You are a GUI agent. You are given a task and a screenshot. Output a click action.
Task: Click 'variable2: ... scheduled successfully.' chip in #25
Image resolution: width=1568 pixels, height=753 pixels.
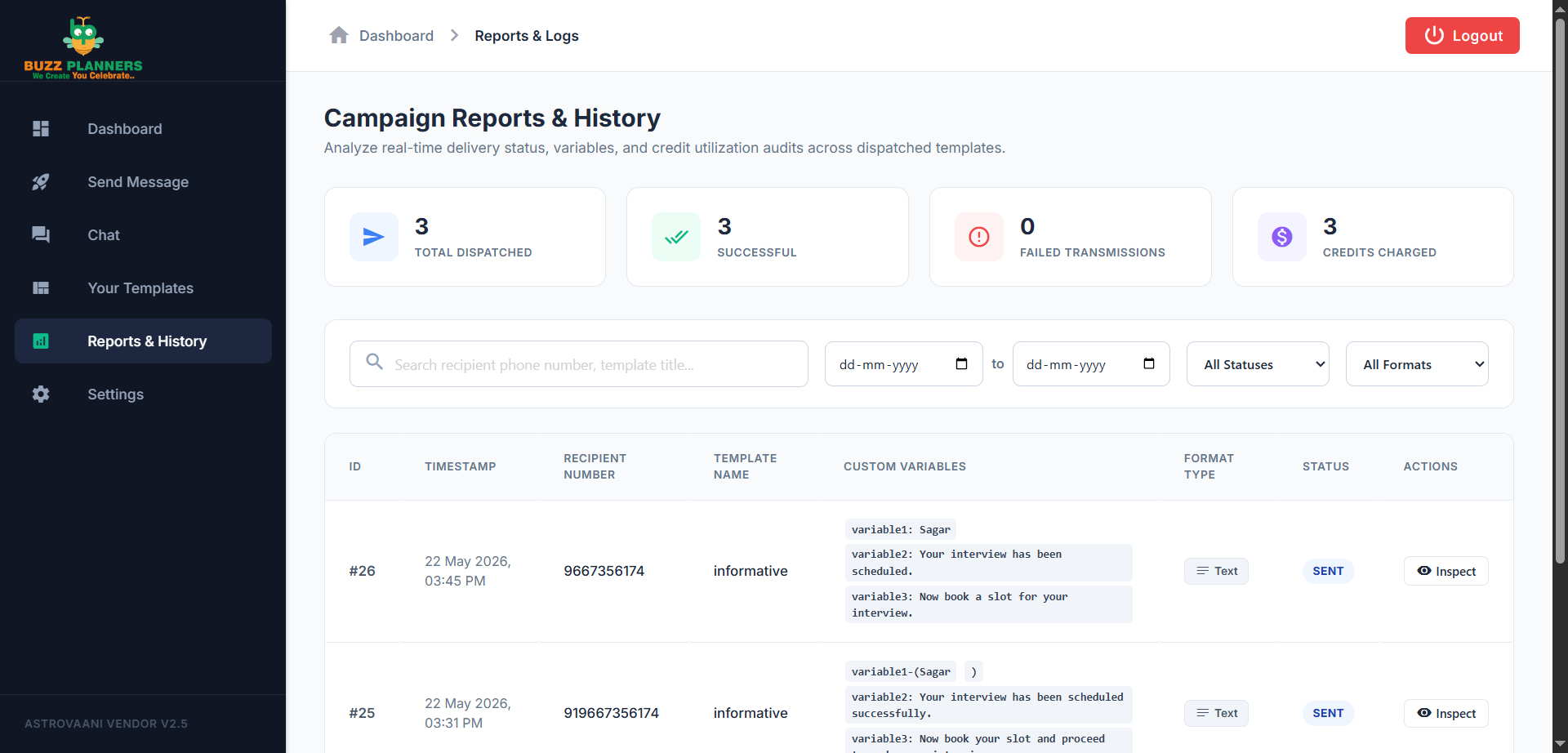pos(989,705)
